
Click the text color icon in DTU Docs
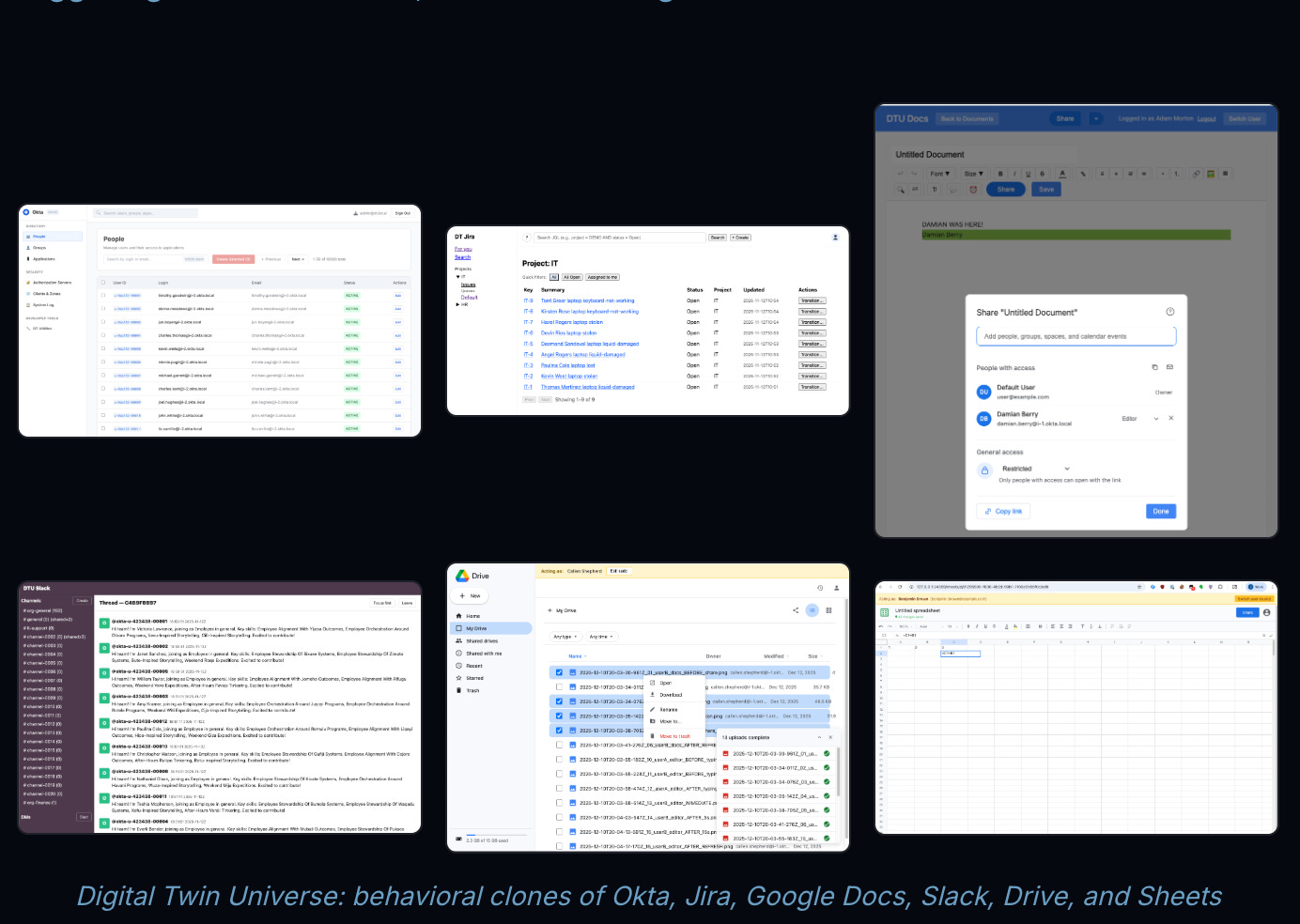coord(1062,174)
